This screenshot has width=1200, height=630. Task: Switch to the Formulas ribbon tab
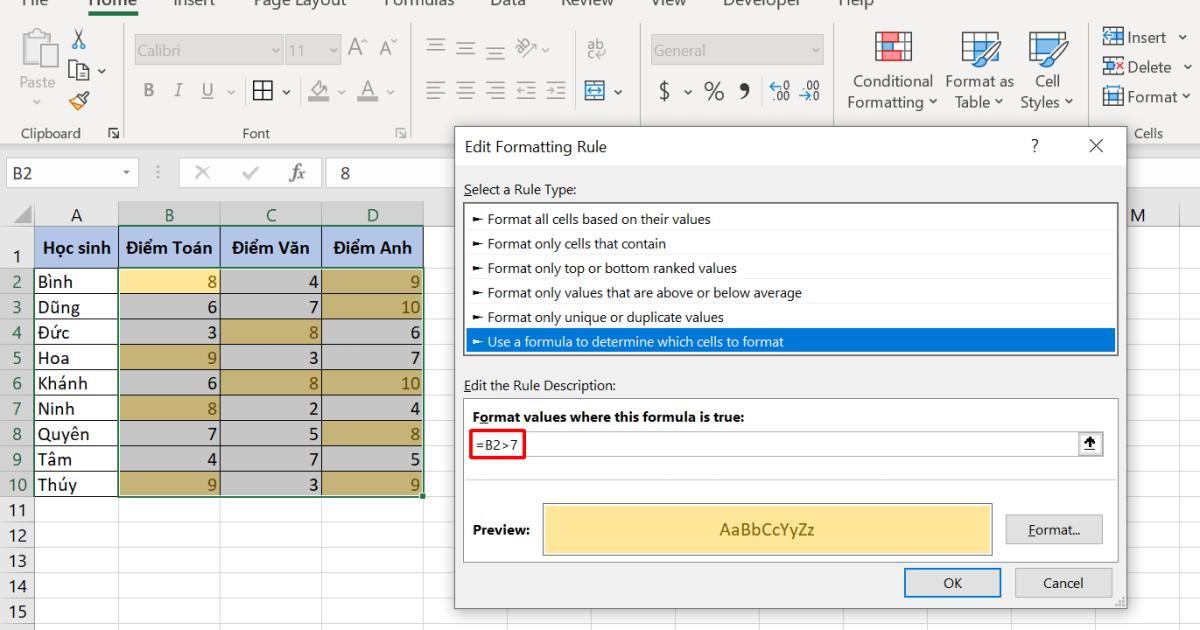coord(419,5)
